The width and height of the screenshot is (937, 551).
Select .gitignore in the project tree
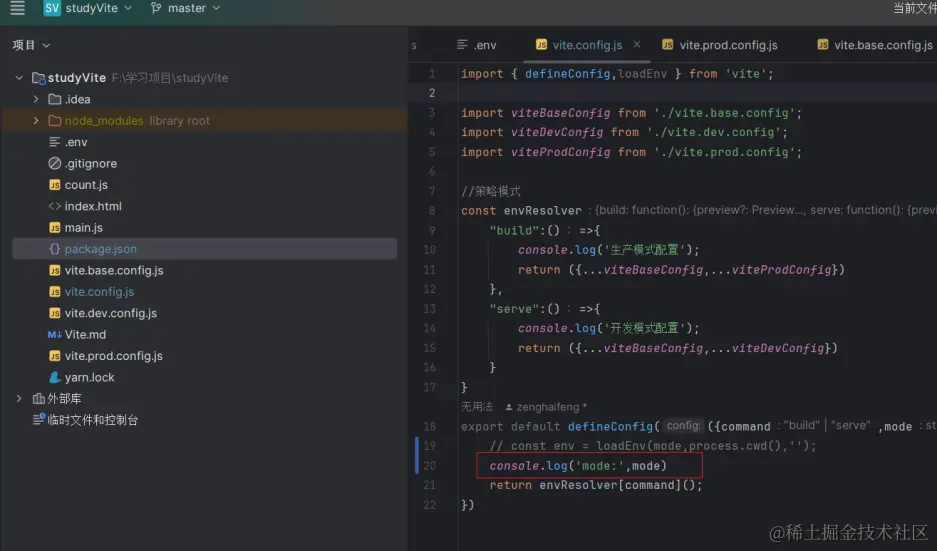(91, 163)
